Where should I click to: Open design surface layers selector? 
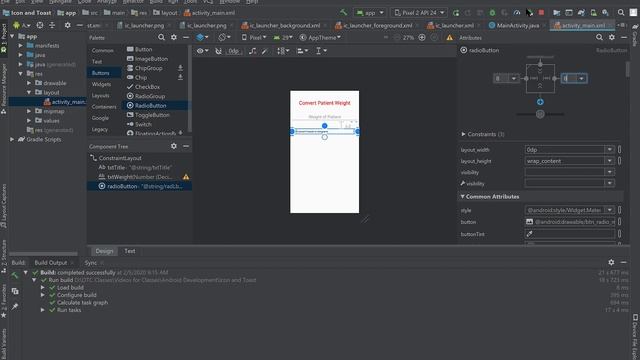202,38
